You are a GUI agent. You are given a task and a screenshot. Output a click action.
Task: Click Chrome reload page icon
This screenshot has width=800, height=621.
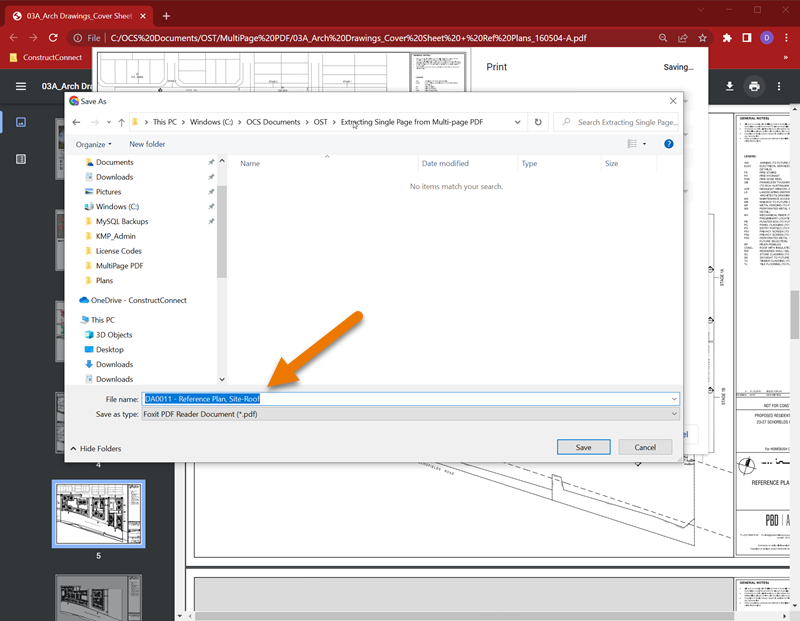(53, 38)
